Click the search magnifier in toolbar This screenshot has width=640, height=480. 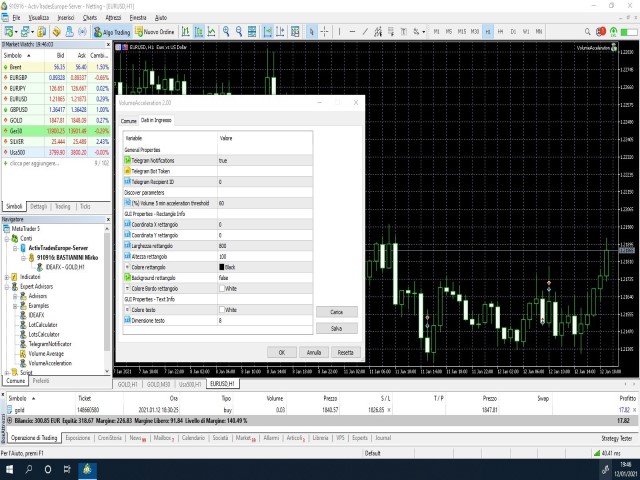coord(587,31)
